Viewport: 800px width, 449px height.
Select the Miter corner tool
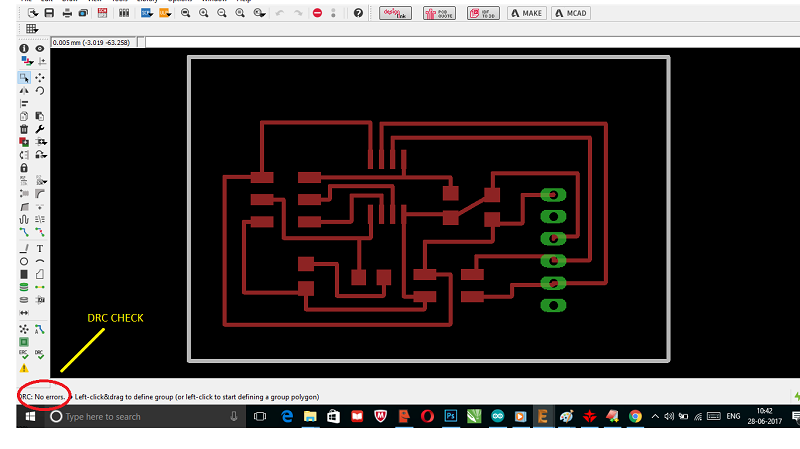tap(40, 193)
